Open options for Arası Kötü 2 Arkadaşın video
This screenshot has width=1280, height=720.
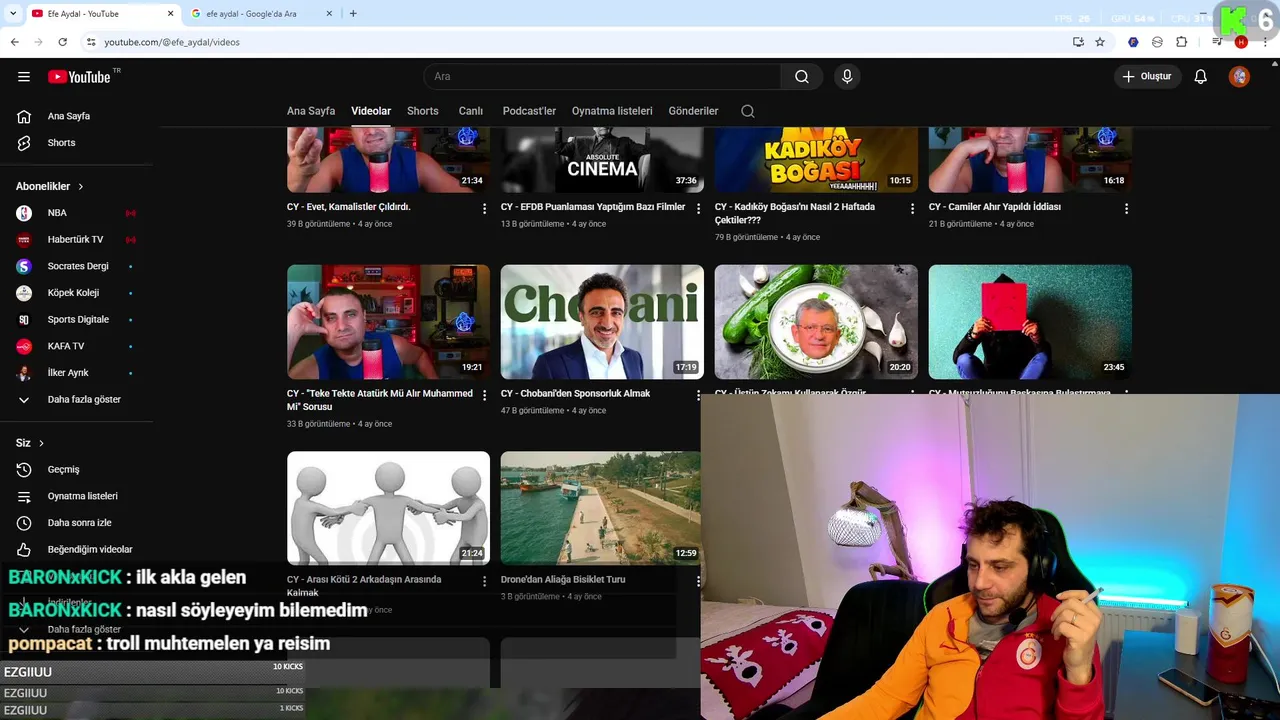[485, 582]
